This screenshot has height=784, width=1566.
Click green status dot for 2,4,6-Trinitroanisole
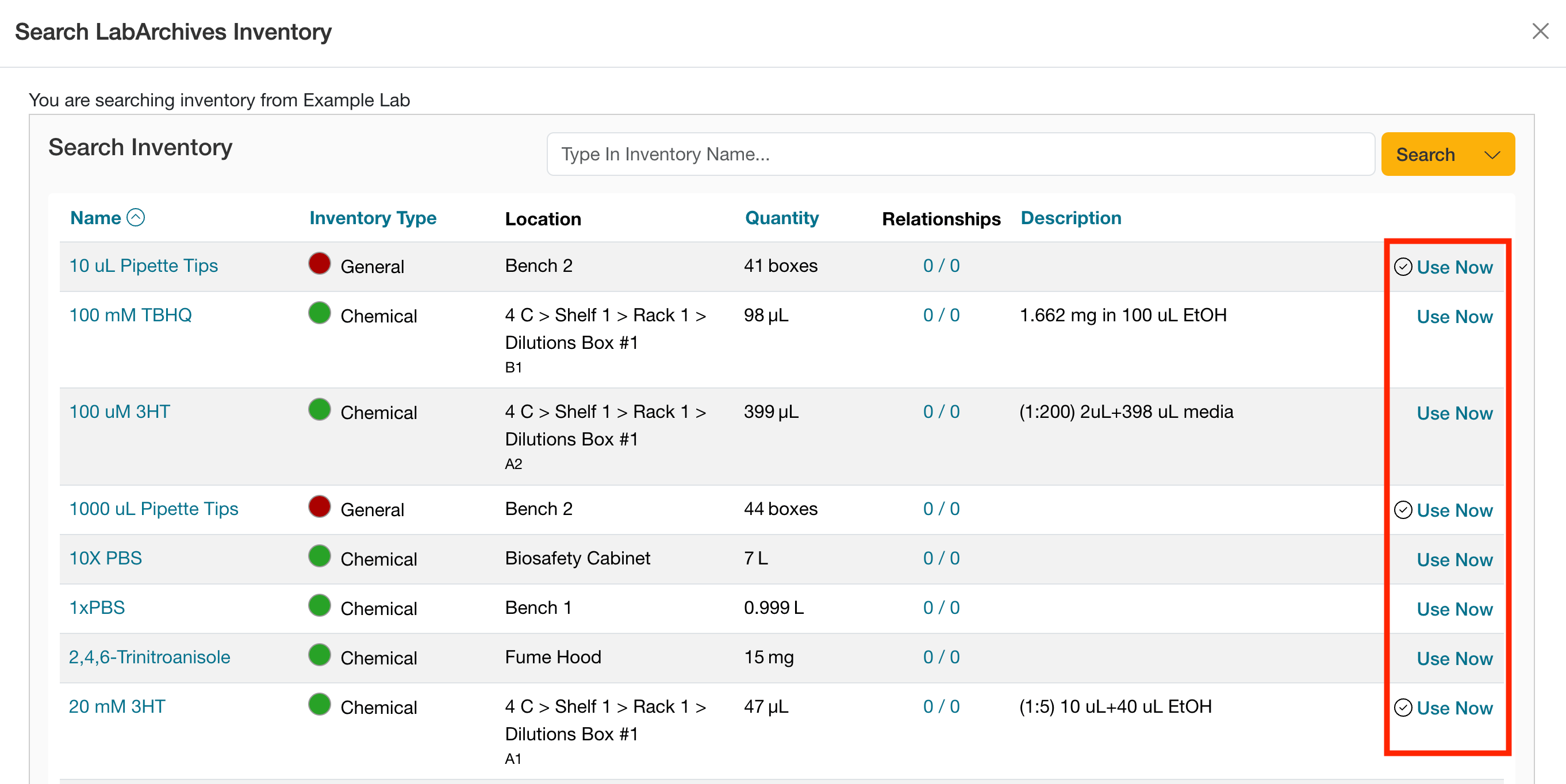point(319,655)
